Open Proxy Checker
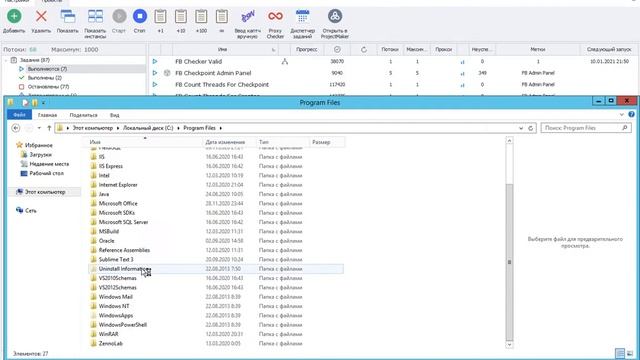The width and height of the screenshot is (640, 360). 275,16
